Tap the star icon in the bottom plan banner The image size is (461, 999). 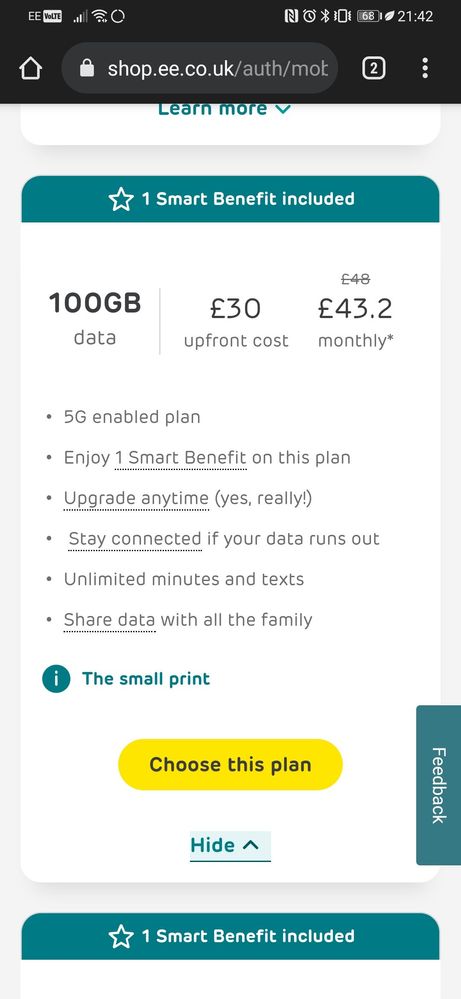click(121, 937)
